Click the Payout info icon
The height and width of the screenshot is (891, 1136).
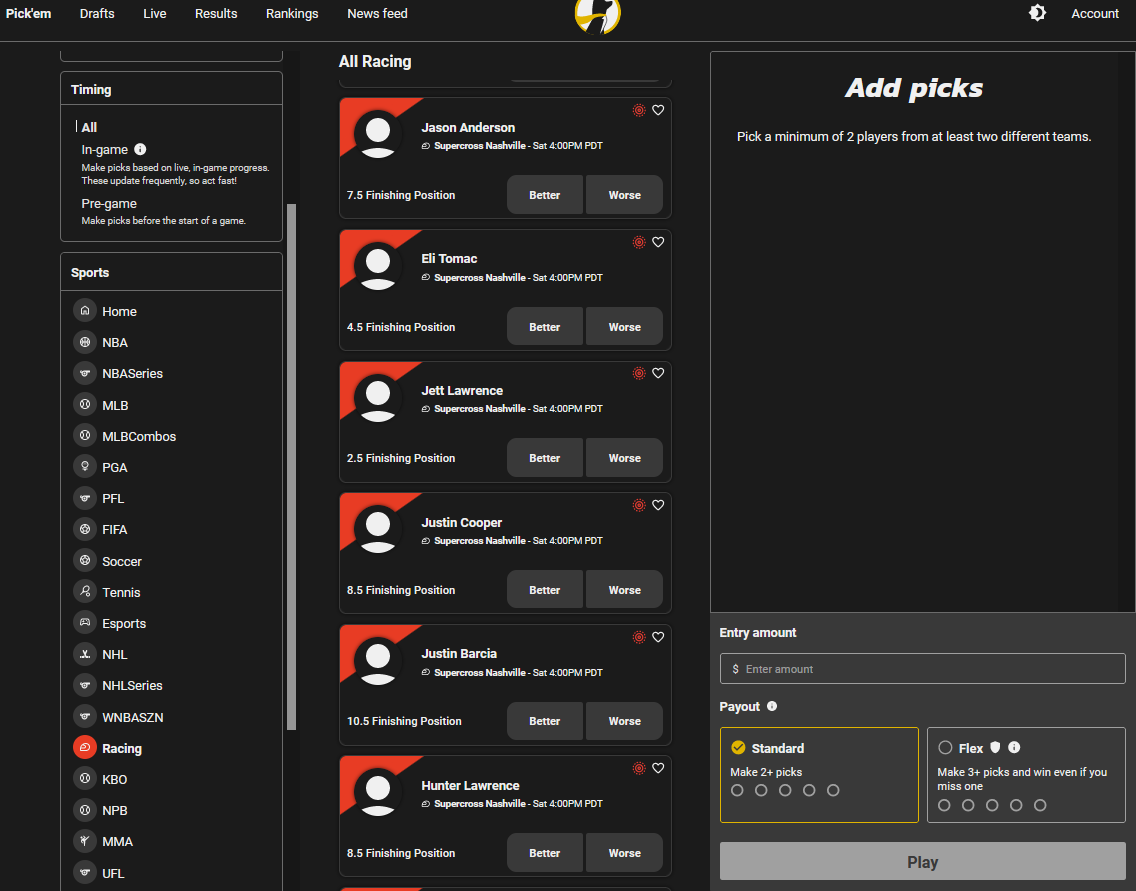click(x=772, y=706)
